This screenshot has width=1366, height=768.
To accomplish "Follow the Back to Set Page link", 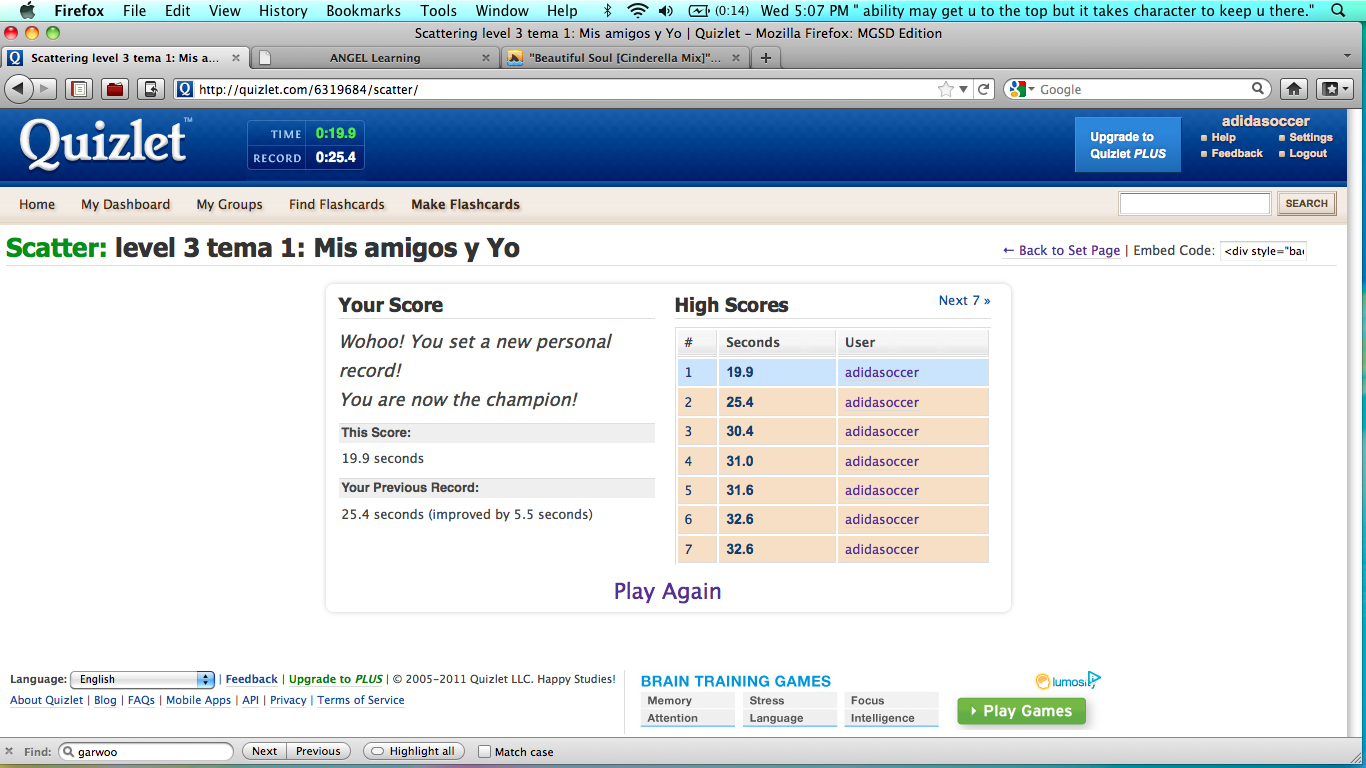I will [1061, 250].
